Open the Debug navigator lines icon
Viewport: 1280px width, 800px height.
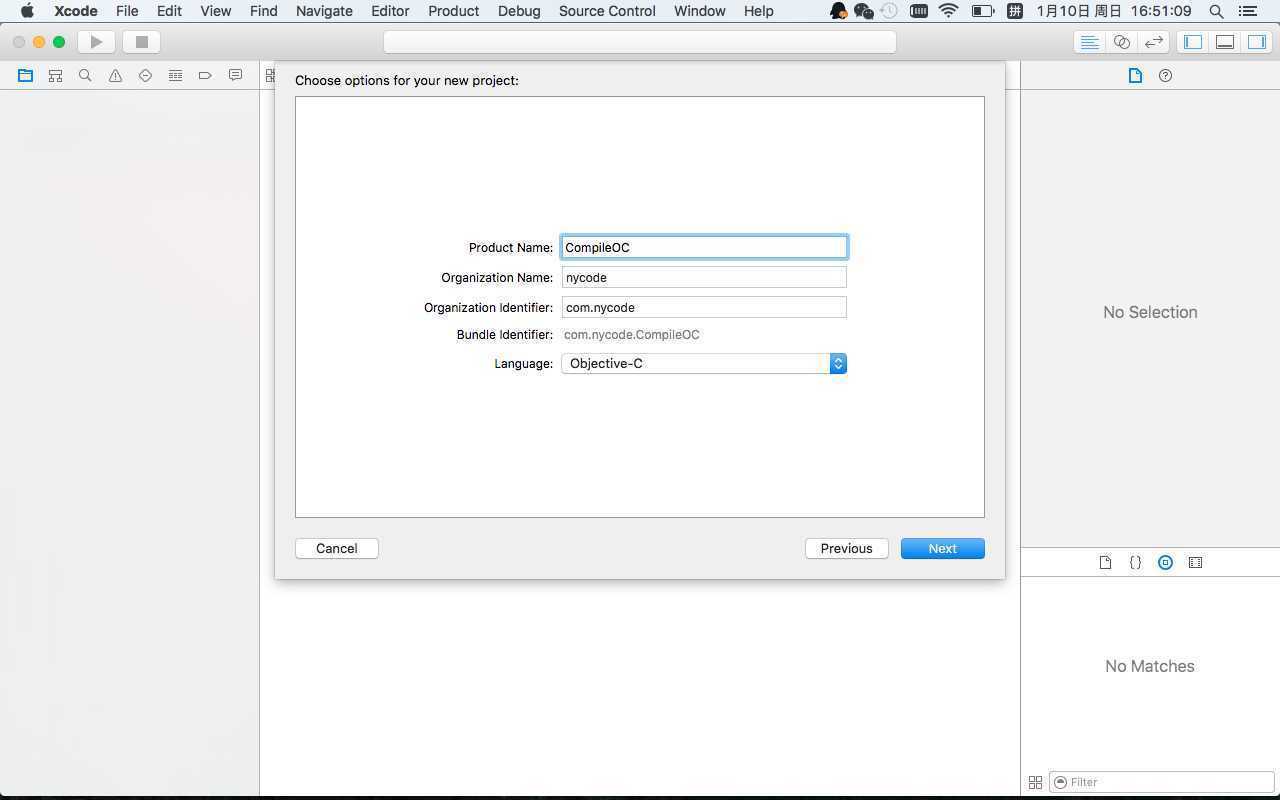(175, 75)
